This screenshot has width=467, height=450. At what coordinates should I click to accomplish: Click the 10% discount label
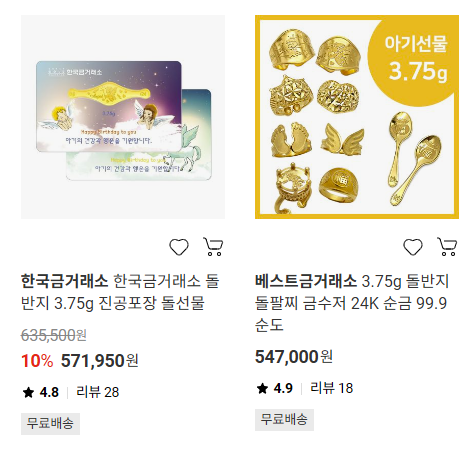tap(37, 361)
